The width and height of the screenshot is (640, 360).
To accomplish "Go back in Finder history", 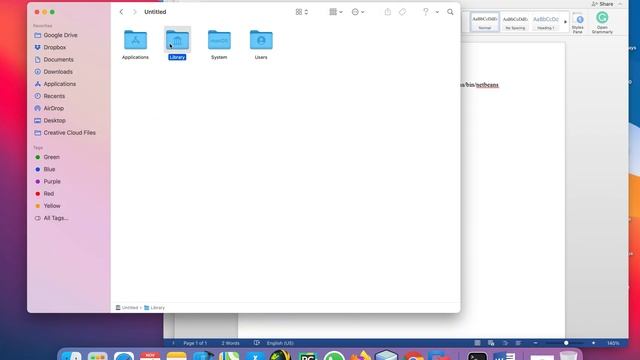I will [121, 12].
